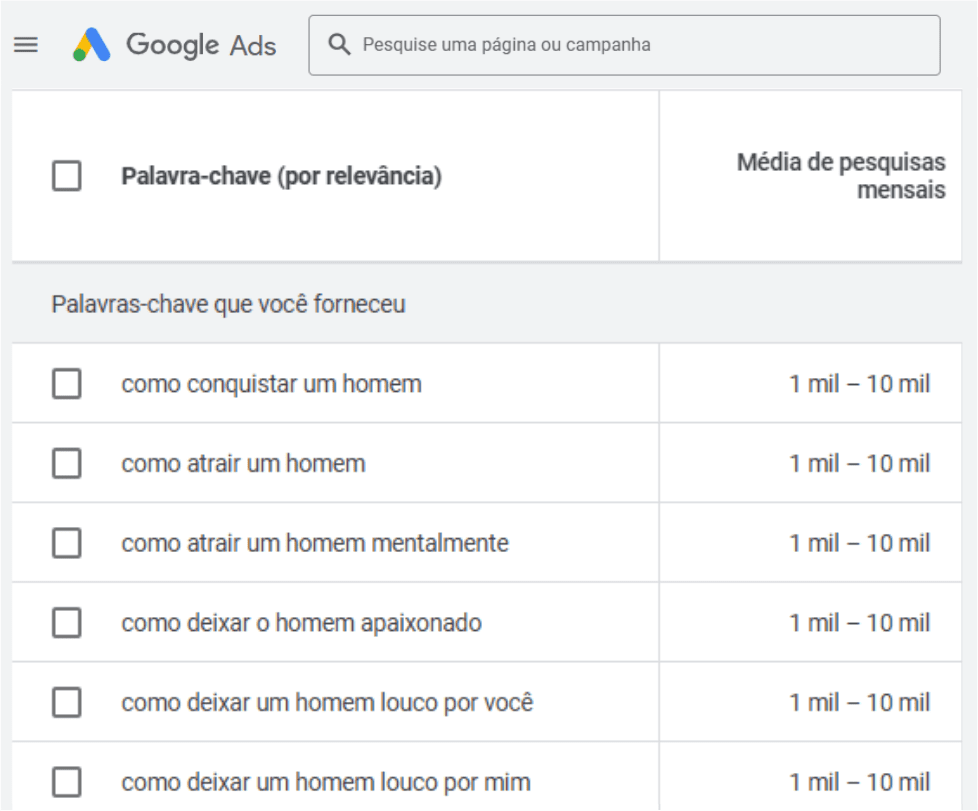Screen dimensions: 978x811
Task: Click keyword 'como deixar um homem louco por você'
Action: point(327,703)
